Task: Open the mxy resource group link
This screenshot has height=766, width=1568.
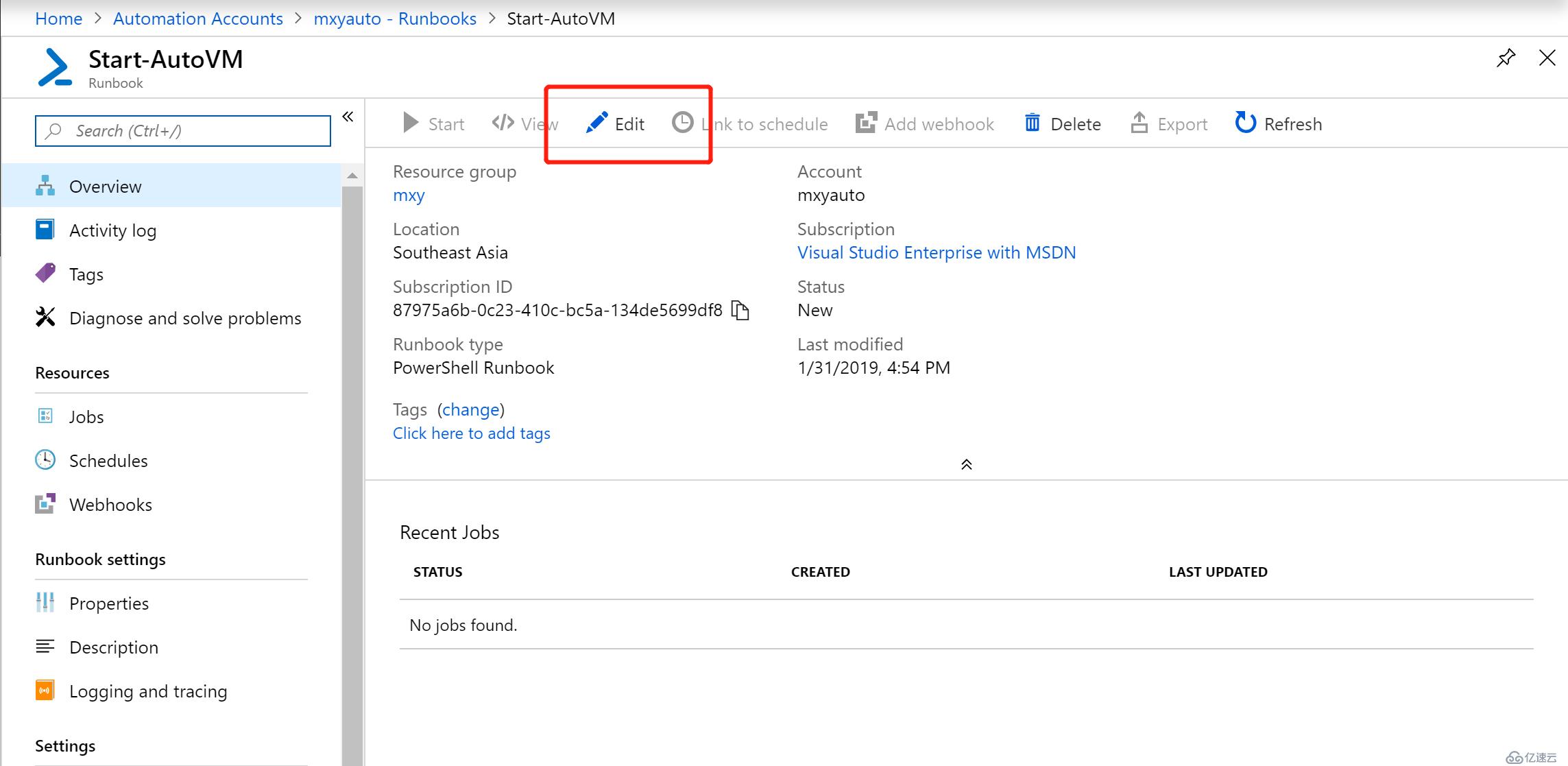Action: click(409, 195)
